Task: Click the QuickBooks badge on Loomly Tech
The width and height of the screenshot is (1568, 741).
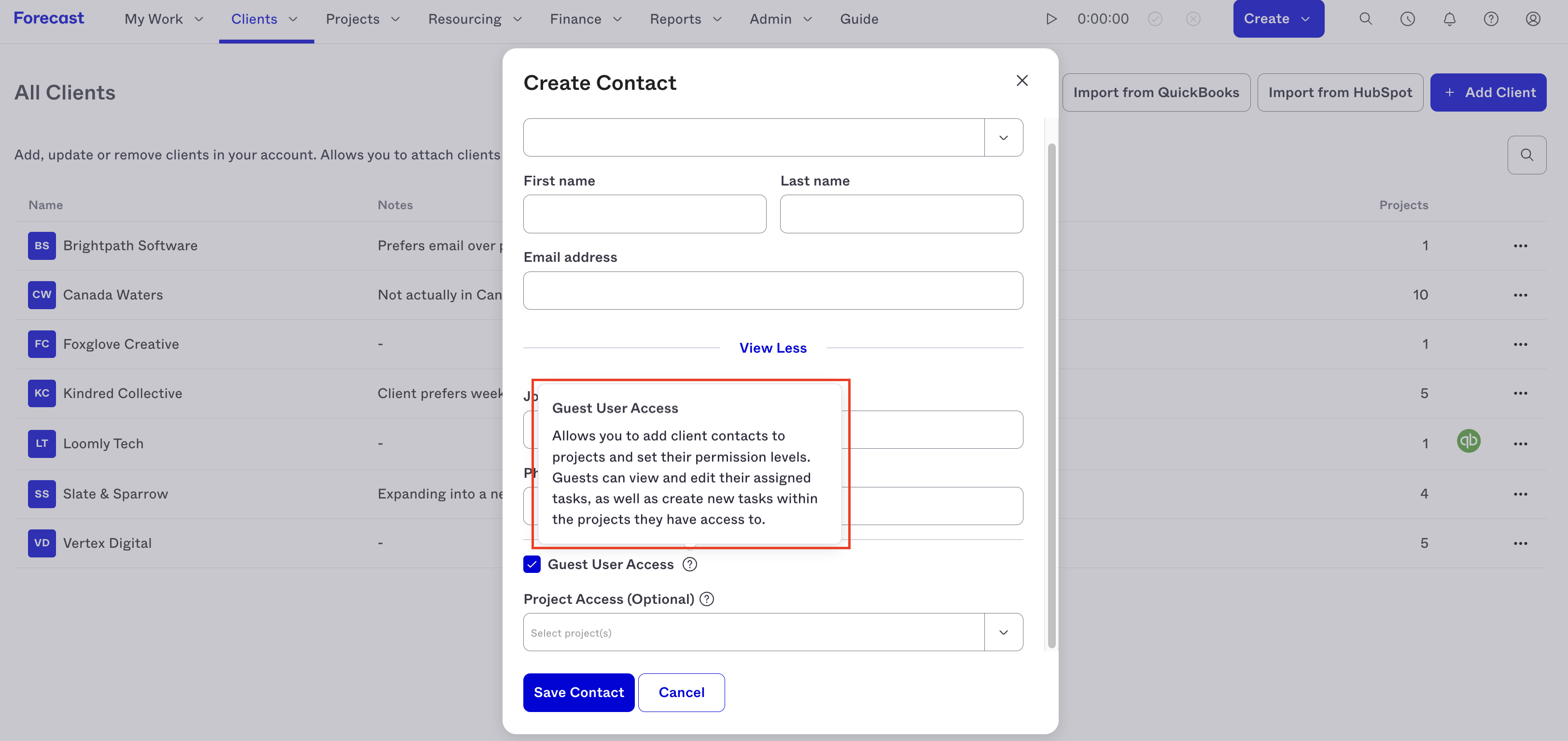Action: point(1468,441)
